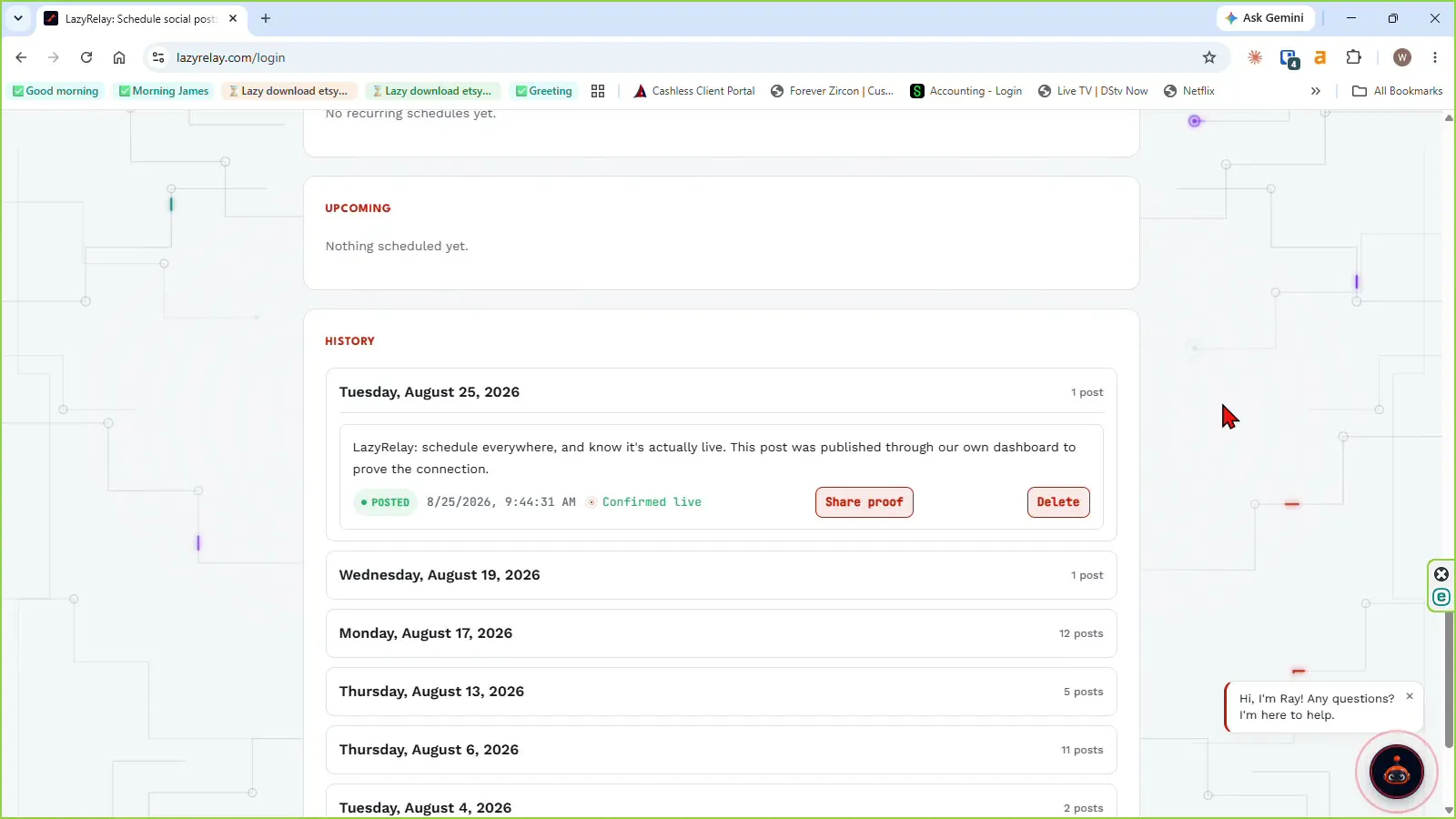Open Greeting bookmark
1456x819 pixels.
[543, 91]
